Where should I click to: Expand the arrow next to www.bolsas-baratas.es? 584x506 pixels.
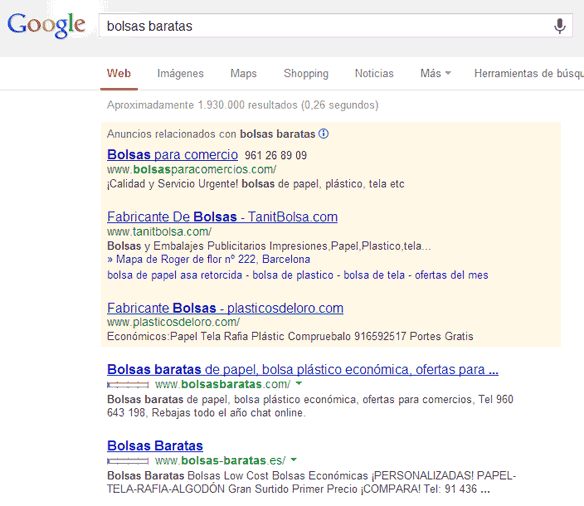294,460
